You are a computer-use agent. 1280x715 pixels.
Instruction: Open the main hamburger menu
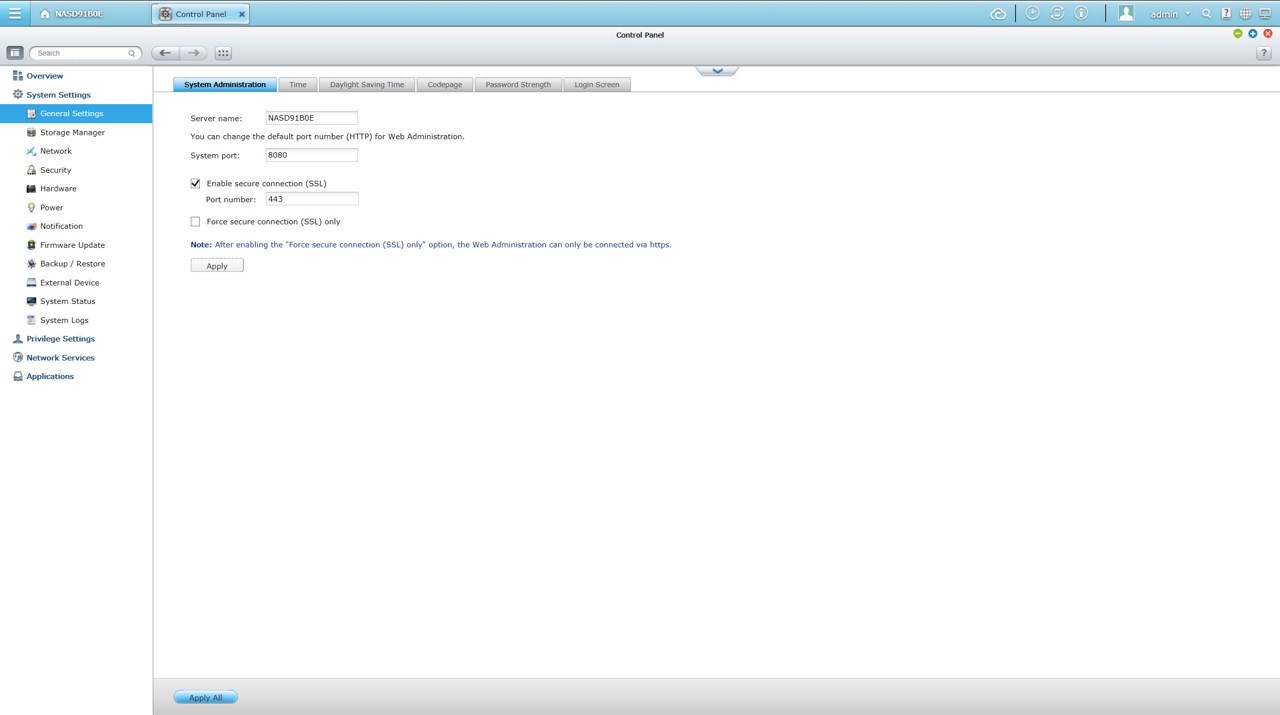(x=14, y=14)
